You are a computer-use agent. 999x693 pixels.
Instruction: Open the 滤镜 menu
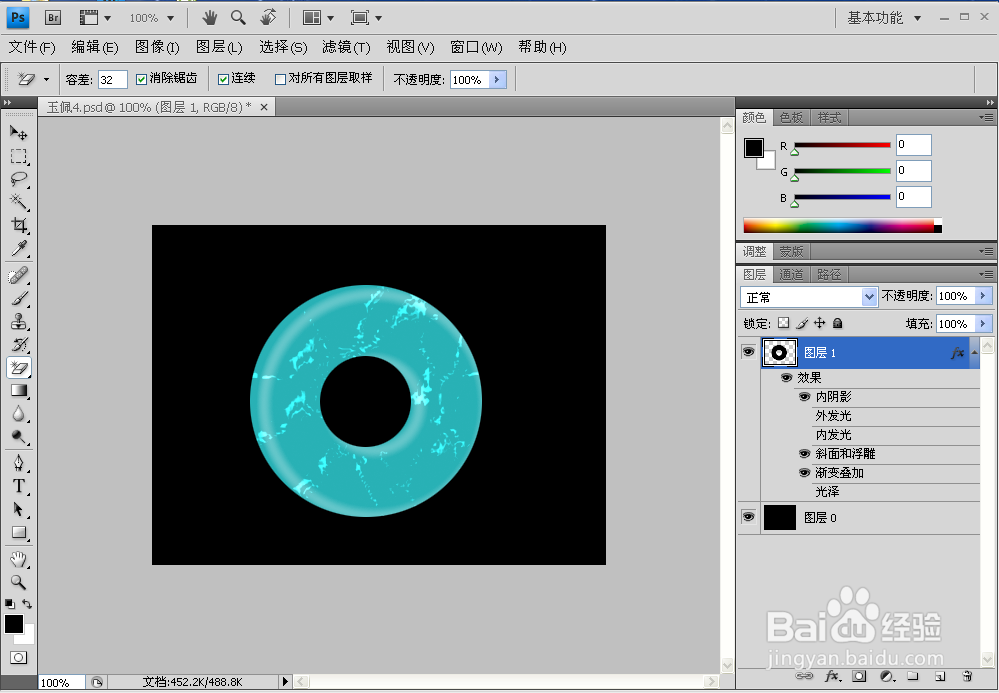point(345,47)
